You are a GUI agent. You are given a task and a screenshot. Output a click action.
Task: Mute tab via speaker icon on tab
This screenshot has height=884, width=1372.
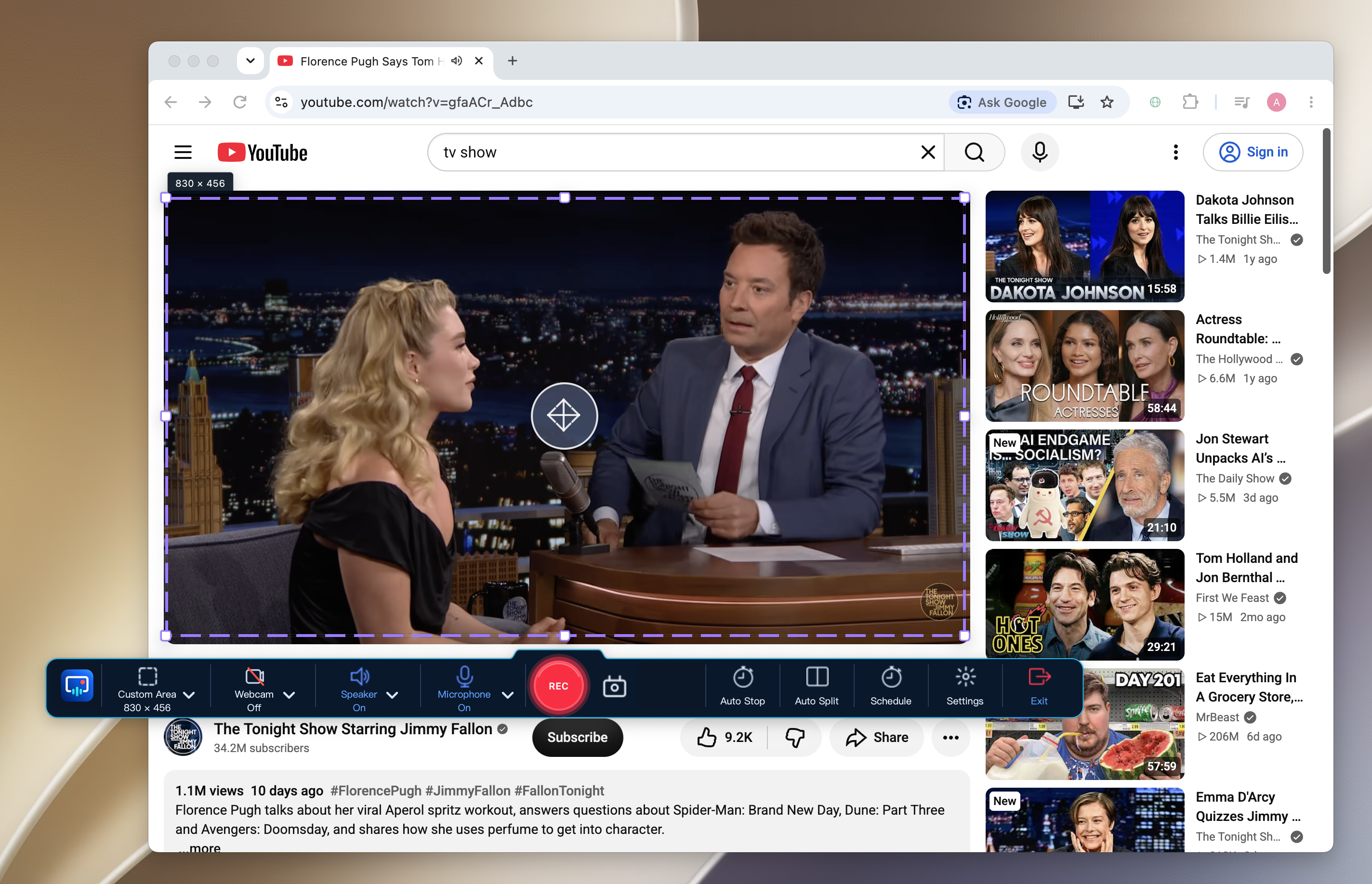pyautogui.click(x=457, y=61)
